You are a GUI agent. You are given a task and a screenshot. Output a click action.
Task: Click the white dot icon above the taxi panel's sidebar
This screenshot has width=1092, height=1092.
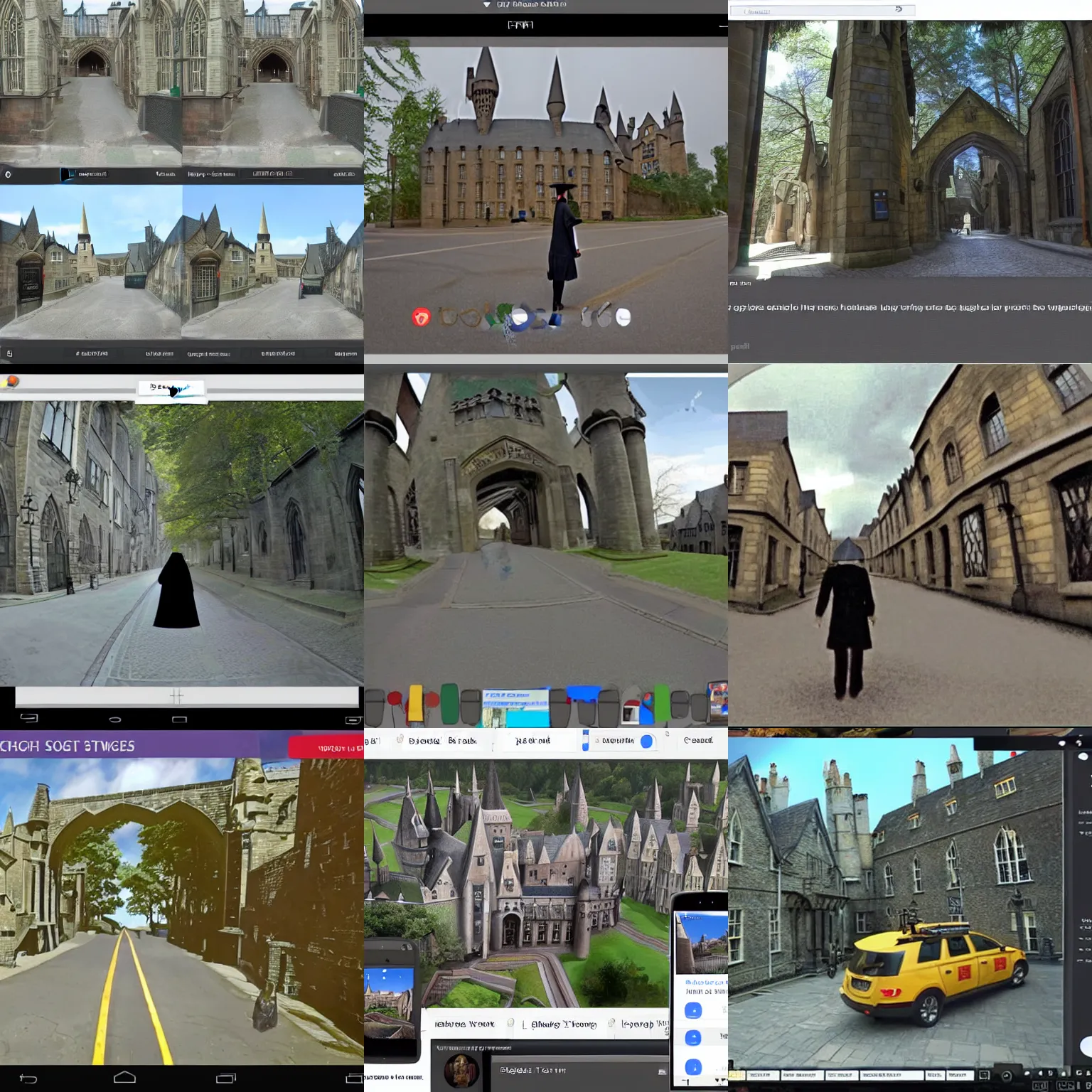[x=1062, y=743]
